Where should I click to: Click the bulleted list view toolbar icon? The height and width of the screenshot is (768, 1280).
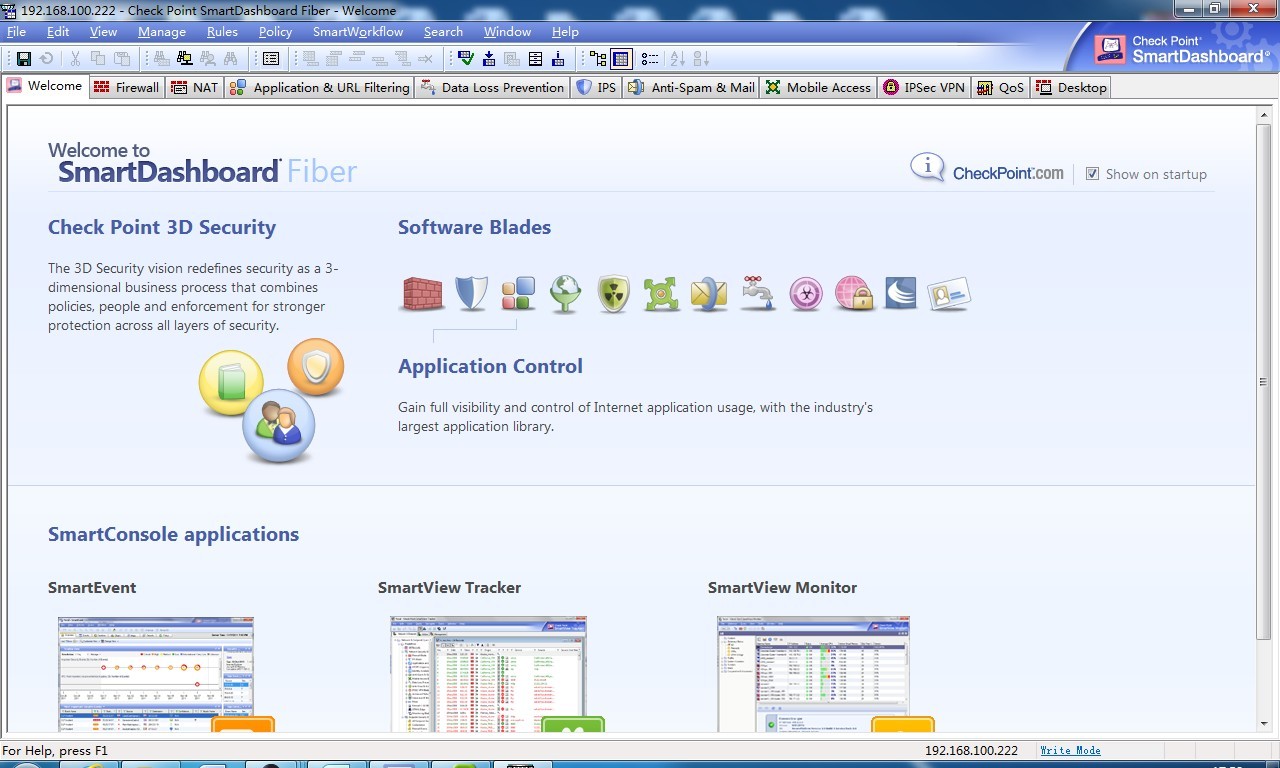[x=650, y=59]
